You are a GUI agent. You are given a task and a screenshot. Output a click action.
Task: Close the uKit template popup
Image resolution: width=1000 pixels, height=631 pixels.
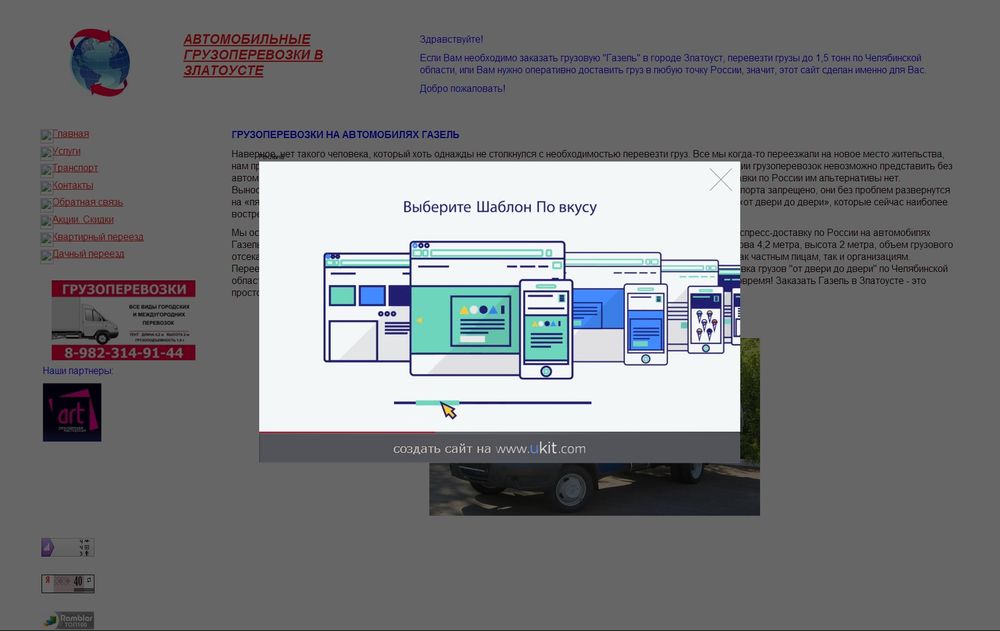pyautogui.click(x=721, y=180)
